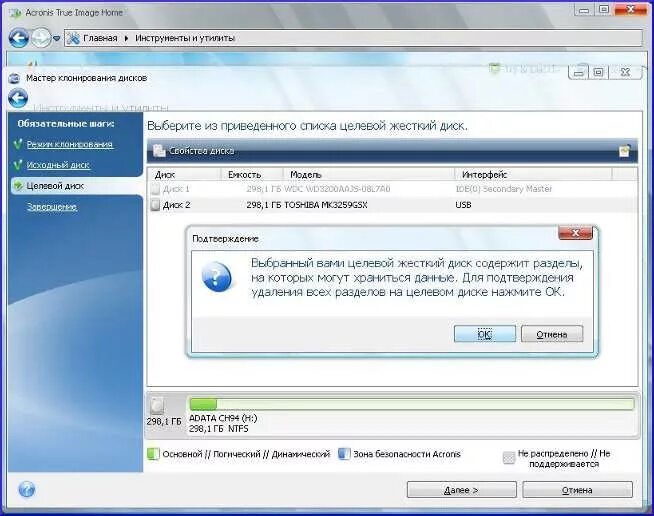Expand the breadcrumb arrow after Главная
The width and height of the screenshot is (654, 516).
(126, 38)
